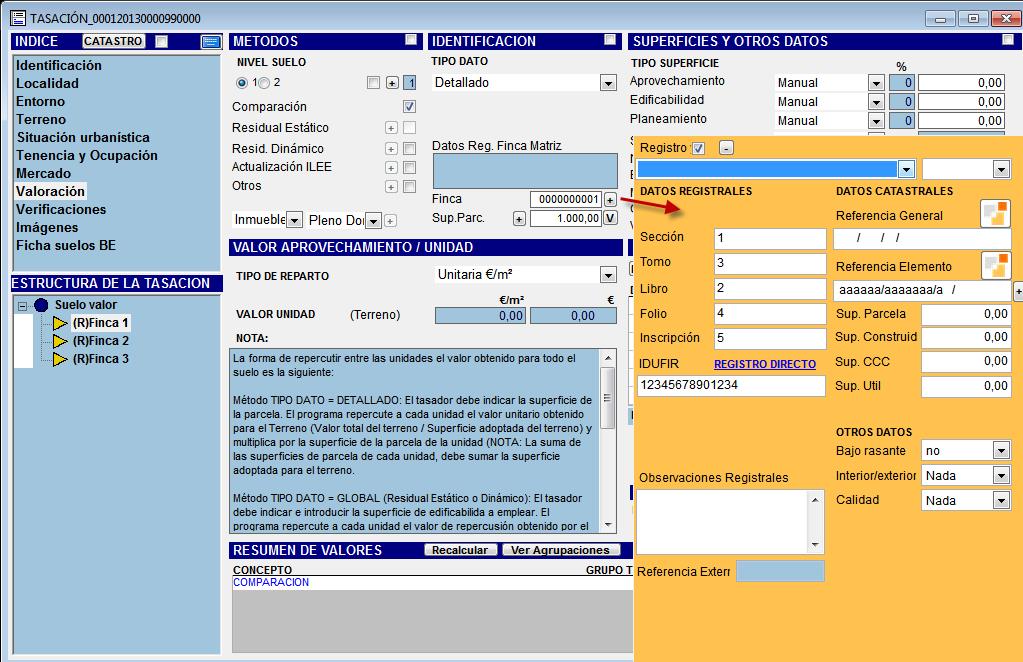Image resolution: width=1023 pixels, height=662 pixels.
Task: Click Ver Agrupaciones button
Action: click(x=560, y=550)
